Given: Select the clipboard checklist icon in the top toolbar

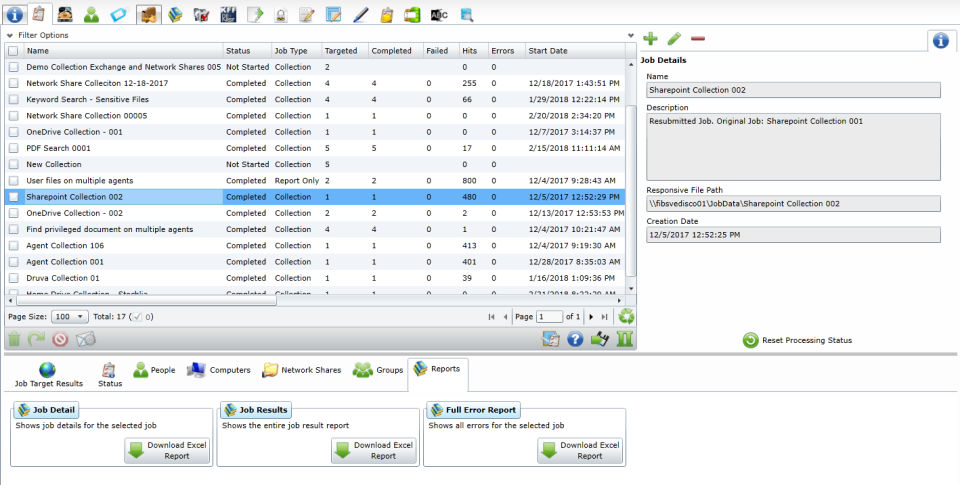Looking at the screenshot, I should pyautogui.click(x=39, y=13).
